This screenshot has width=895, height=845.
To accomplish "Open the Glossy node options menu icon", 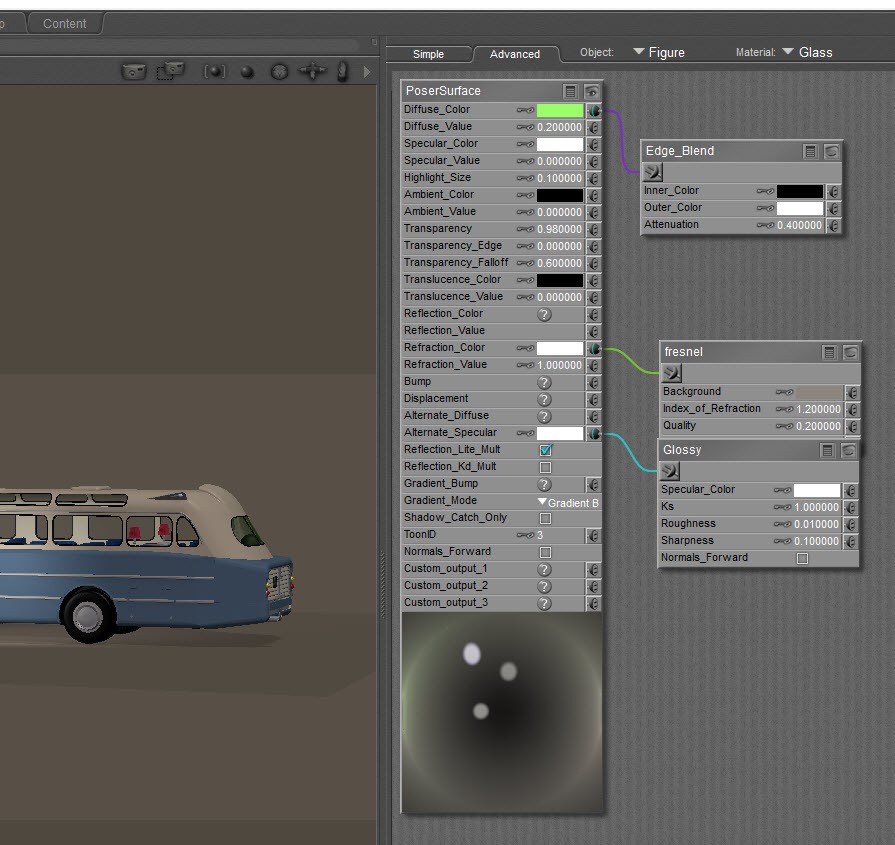I will point(827,450).
